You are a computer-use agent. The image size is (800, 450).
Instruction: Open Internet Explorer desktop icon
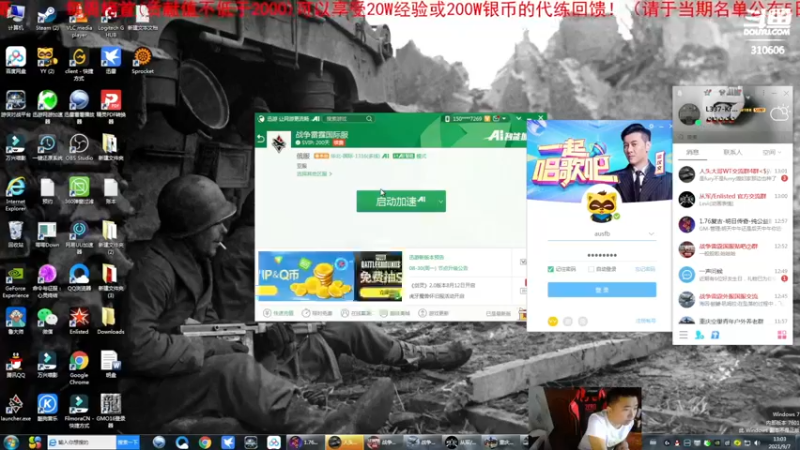(x=15, y=194)
